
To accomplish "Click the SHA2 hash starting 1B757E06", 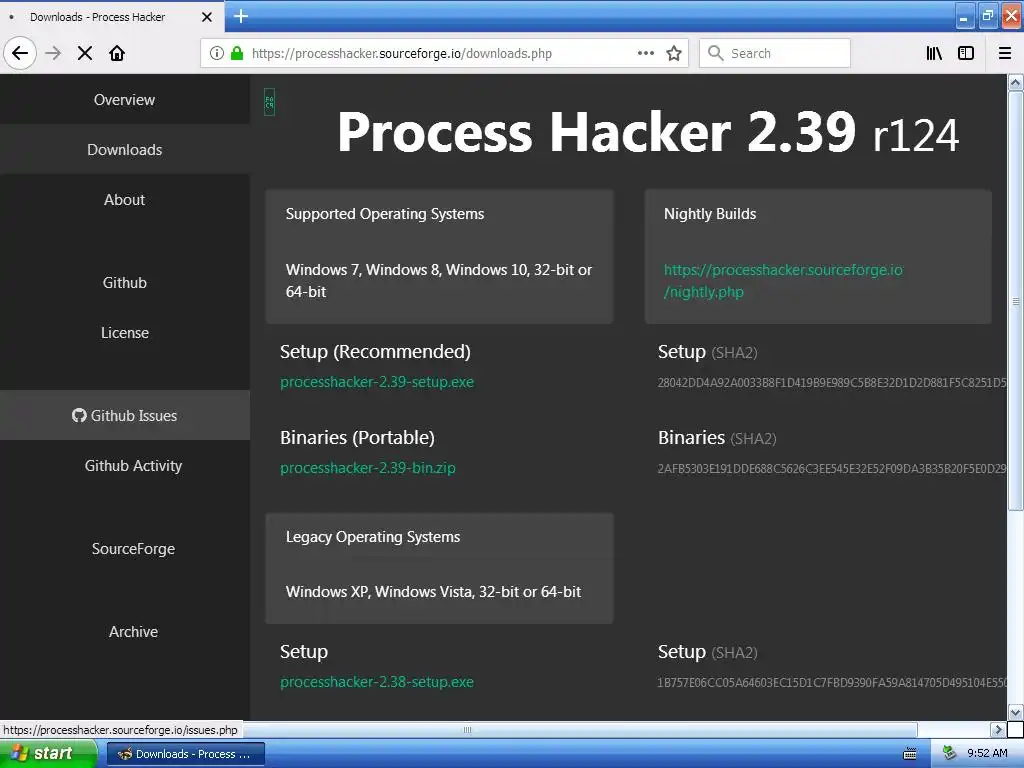I will click(832, 682).
